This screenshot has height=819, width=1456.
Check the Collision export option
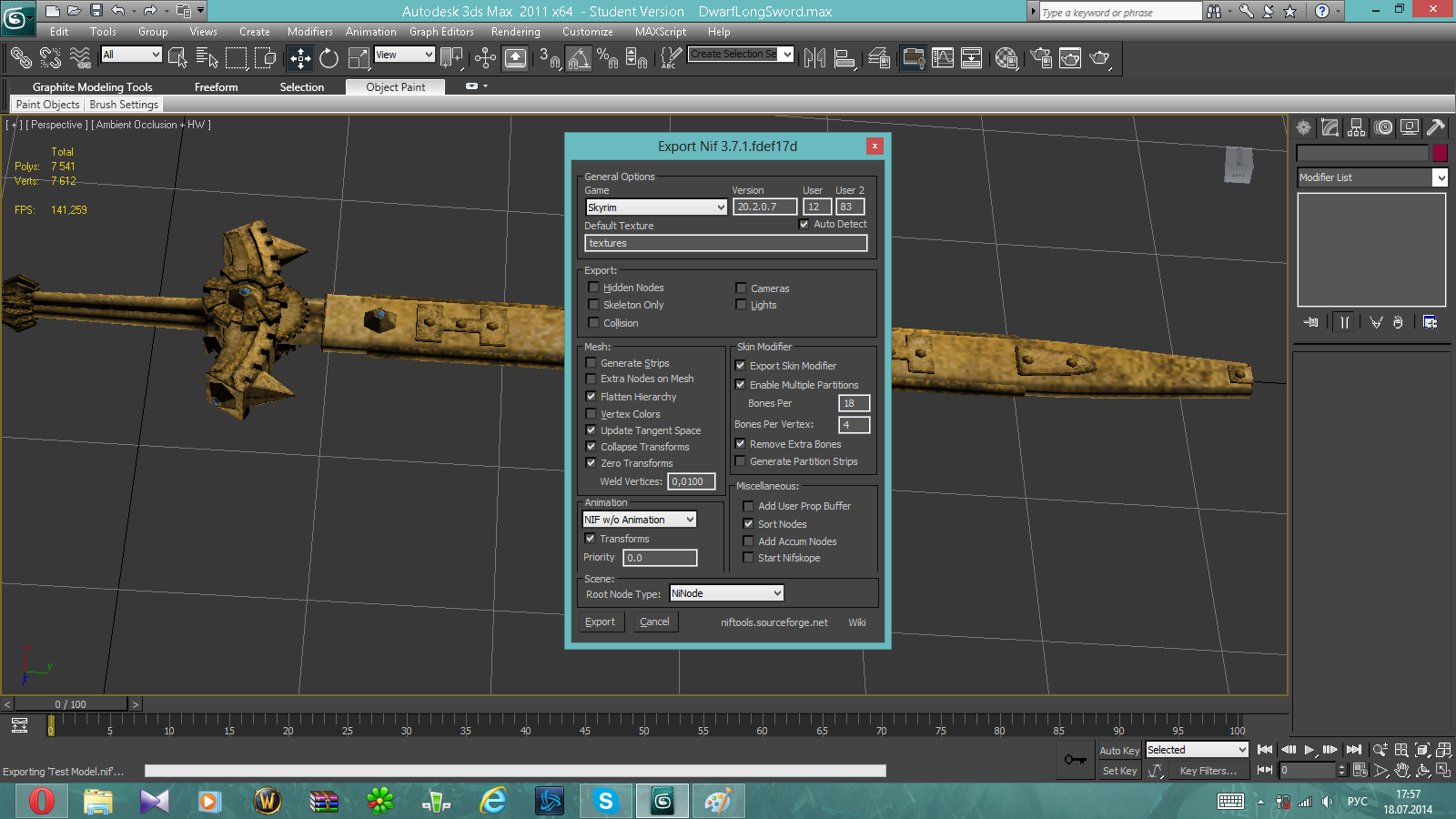click(593, 323)
